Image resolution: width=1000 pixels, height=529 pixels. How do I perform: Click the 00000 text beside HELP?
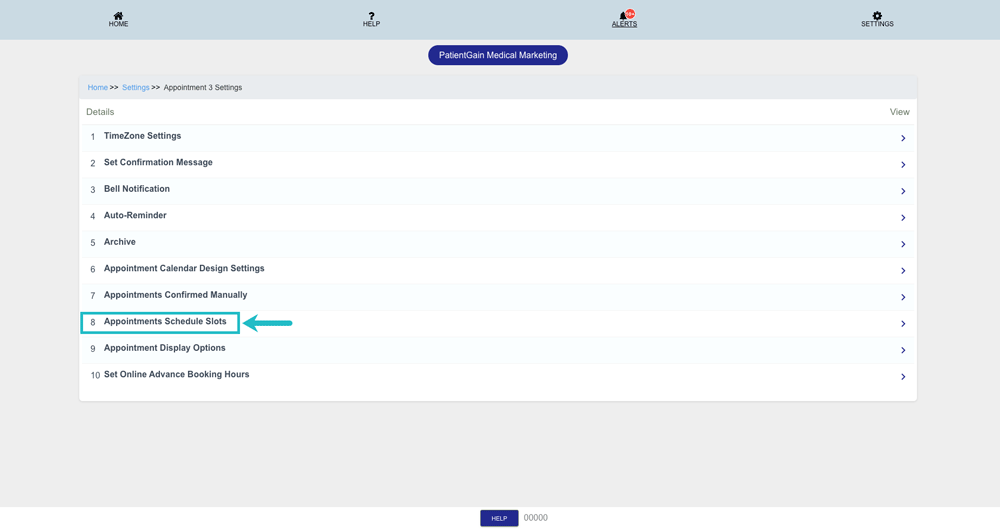536,518
